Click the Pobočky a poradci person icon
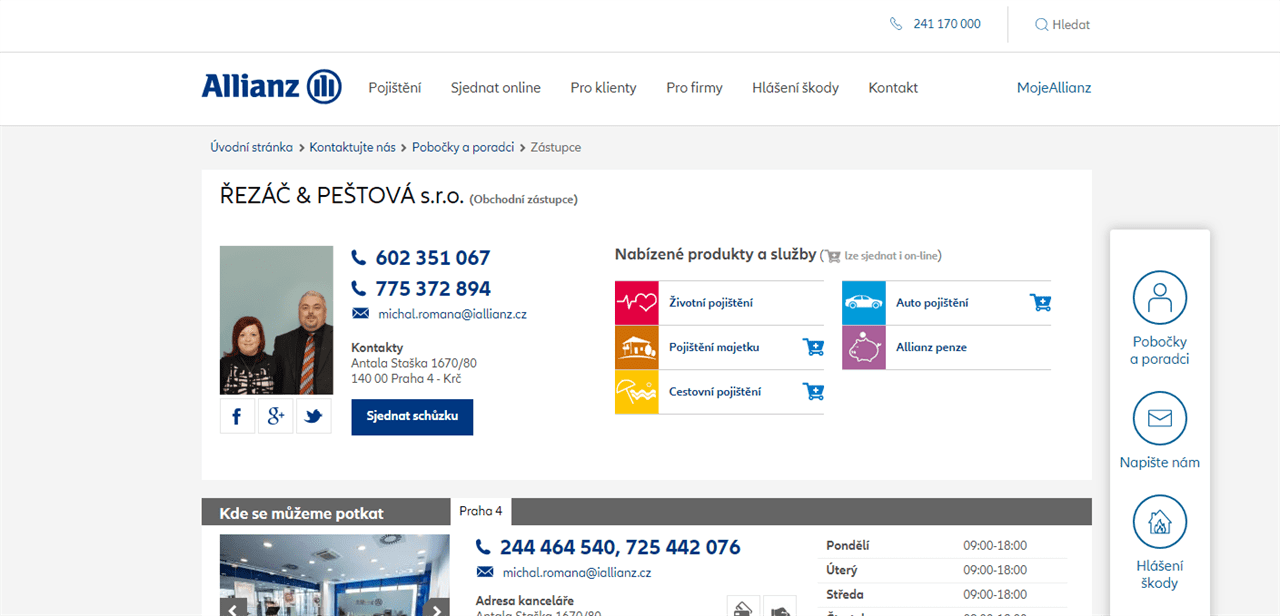This screenshot has height=616, width=1280. click(x=1160, y=298)
